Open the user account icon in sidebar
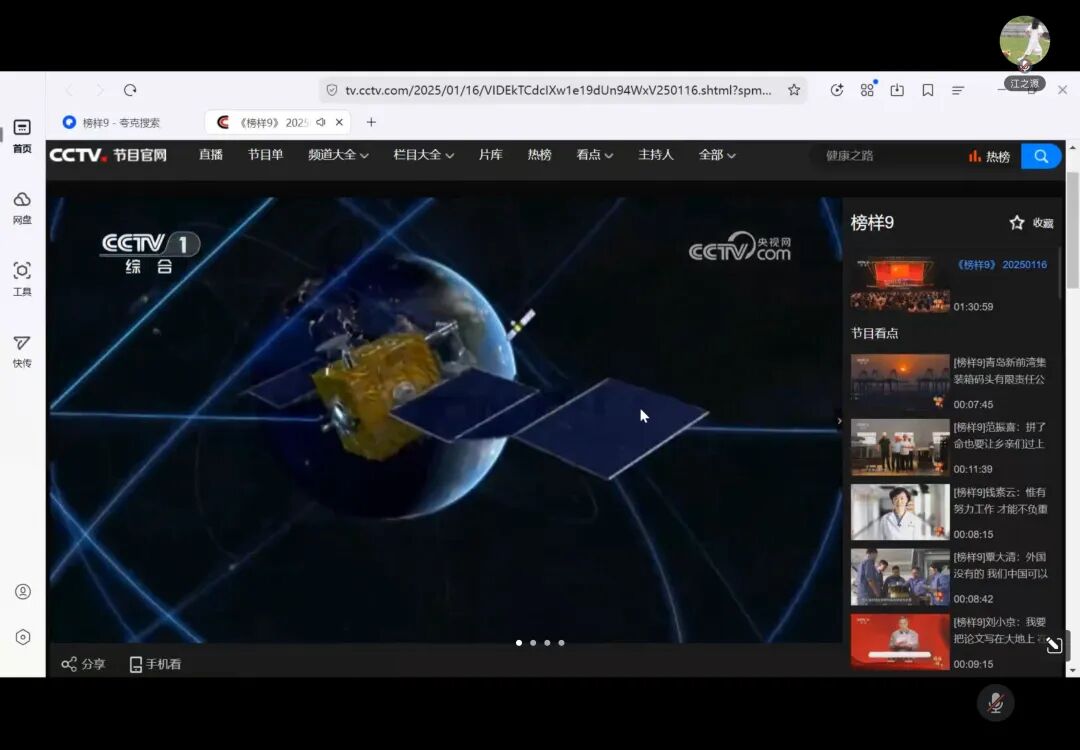 (22, 592)
